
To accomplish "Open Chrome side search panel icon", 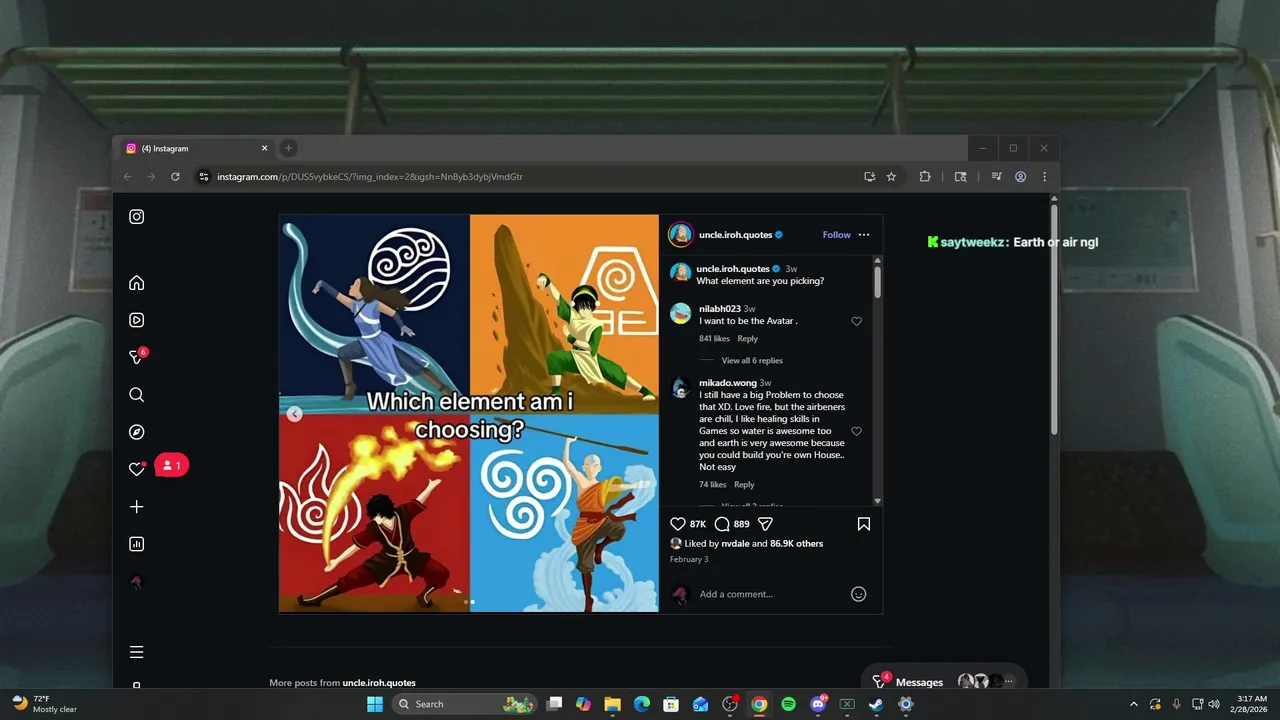I will pyautogui.click(x=960, y=177).
